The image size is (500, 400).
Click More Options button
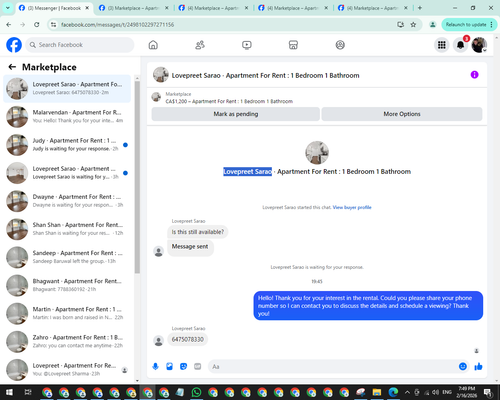click(402, 114)
